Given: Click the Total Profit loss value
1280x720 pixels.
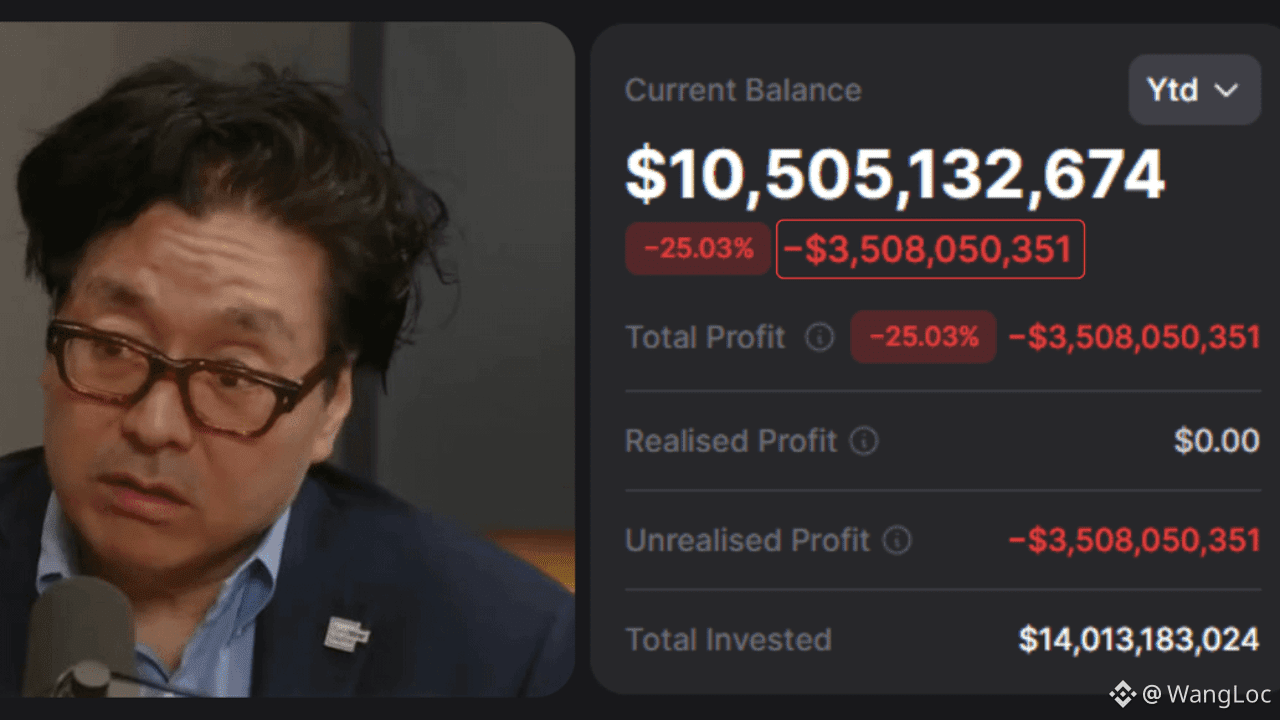Looking at the screenshot, I should [1134, 338].
